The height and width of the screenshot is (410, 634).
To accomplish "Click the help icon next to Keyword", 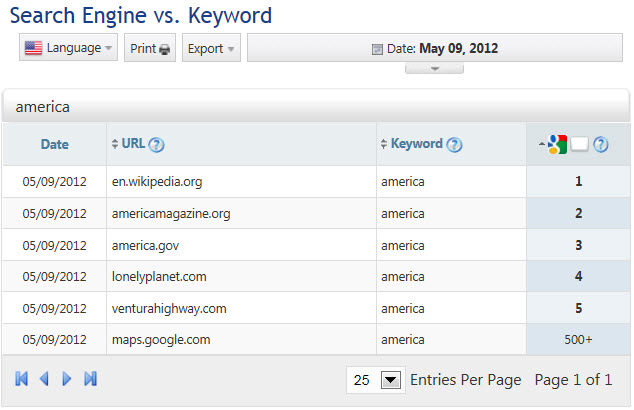I will [x=454, y=144].
